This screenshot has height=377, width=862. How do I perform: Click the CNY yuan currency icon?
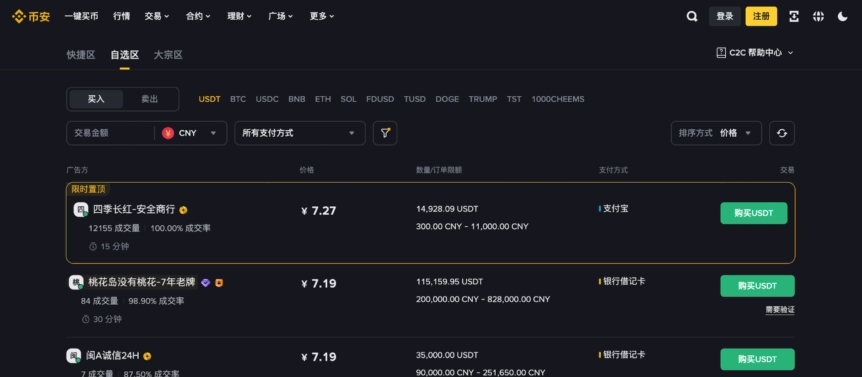tap(168, 133)
